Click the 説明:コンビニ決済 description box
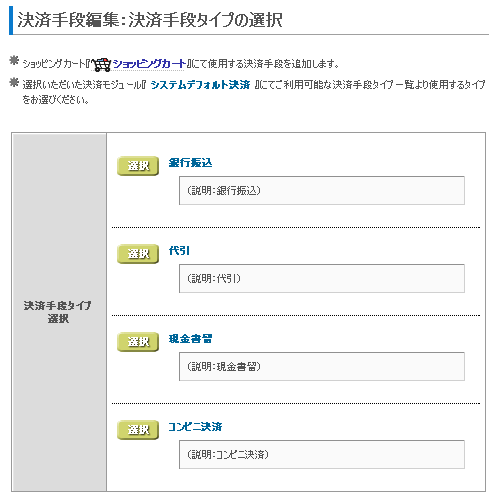 322,454
